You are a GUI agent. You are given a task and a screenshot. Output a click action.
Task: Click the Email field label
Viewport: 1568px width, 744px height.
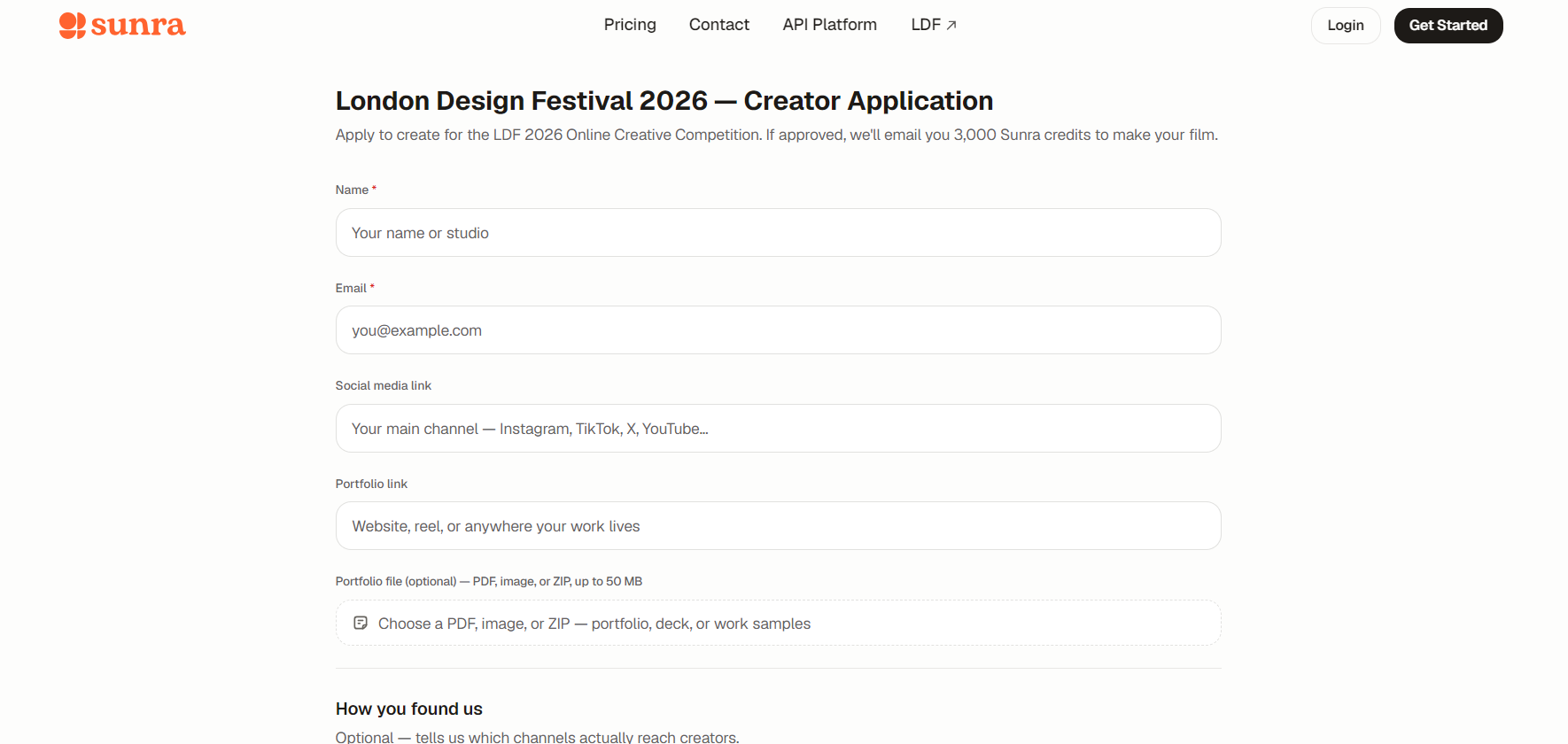click(x=355, y=288)
